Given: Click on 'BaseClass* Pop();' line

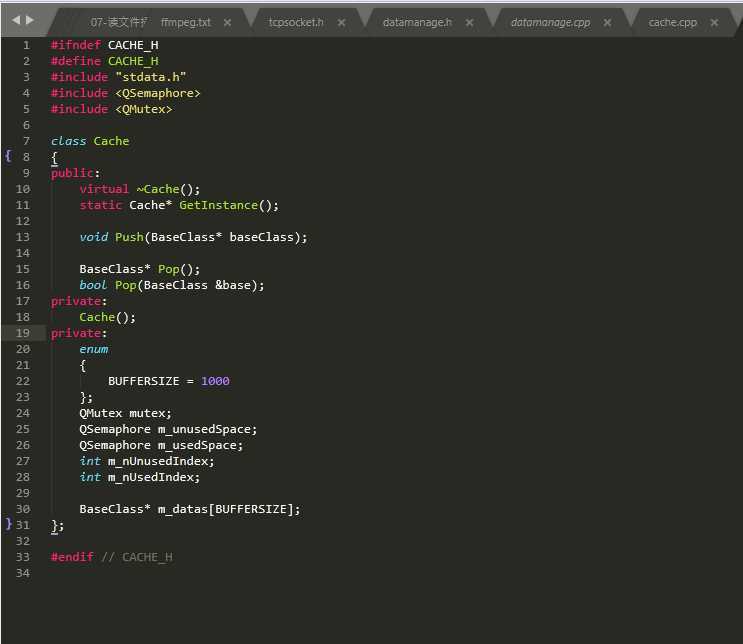Looking at the screenshot, I should tap(140, 269).
